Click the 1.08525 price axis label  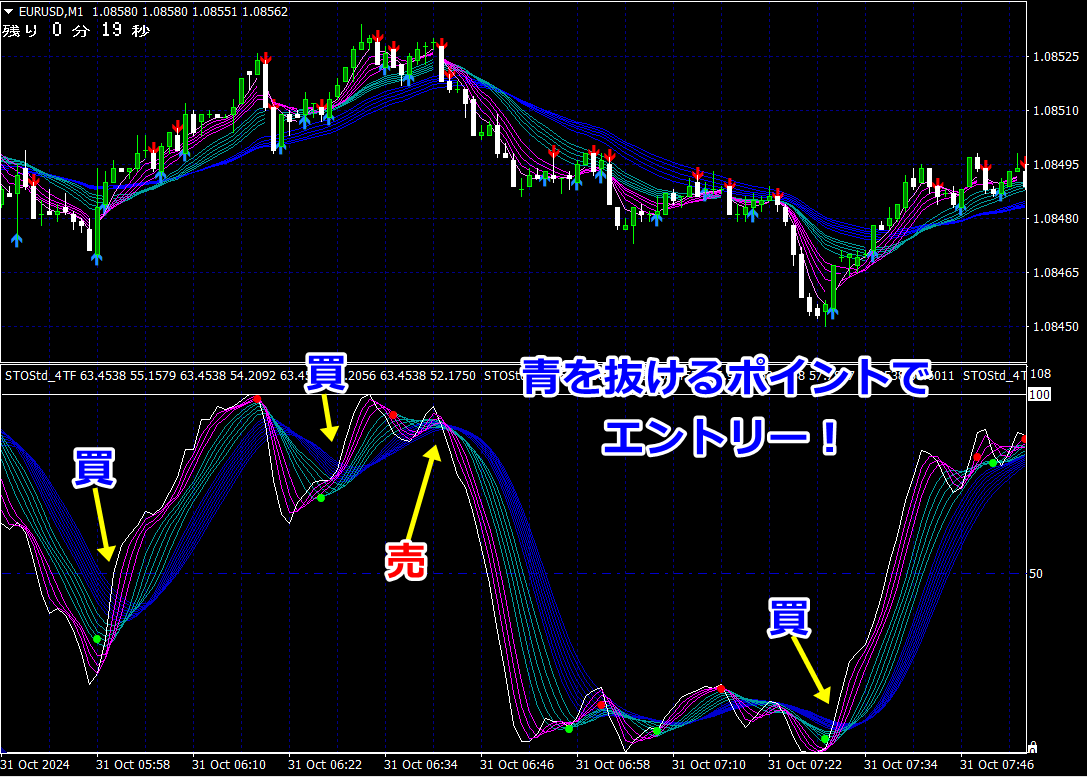[1055, 57]
